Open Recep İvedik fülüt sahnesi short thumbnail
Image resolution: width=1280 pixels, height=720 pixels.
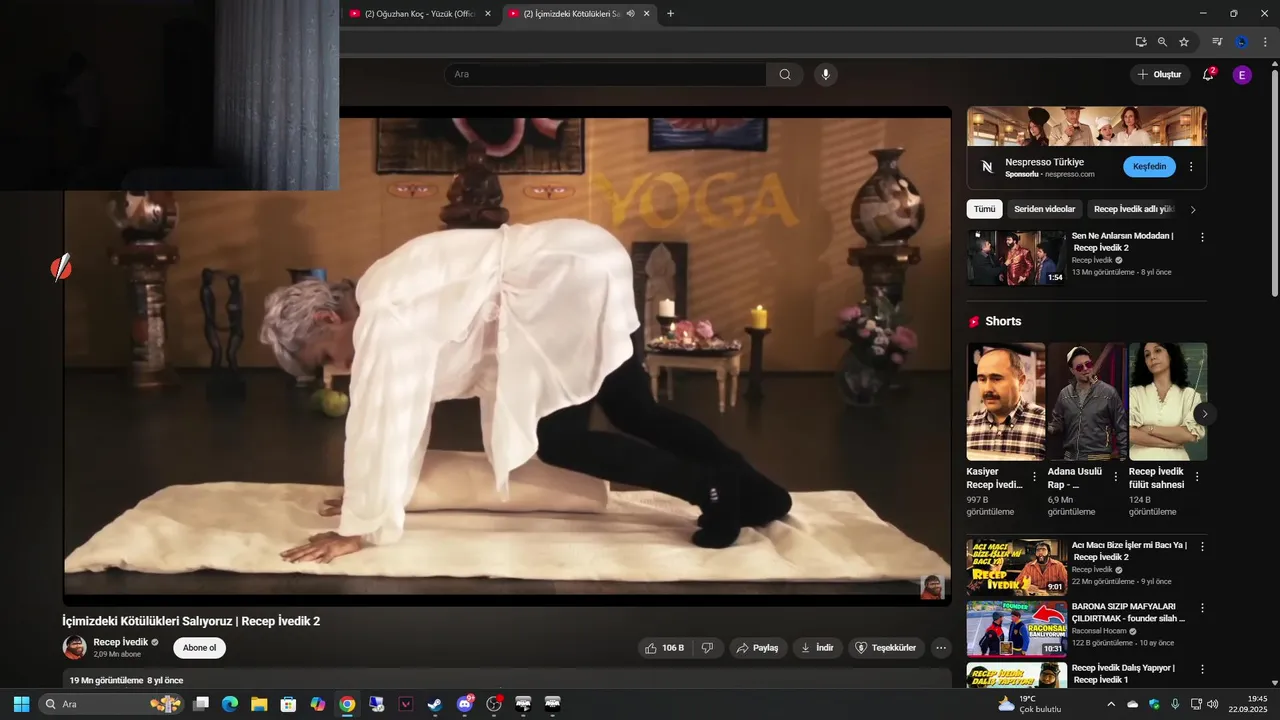(x=1168, y=402)
